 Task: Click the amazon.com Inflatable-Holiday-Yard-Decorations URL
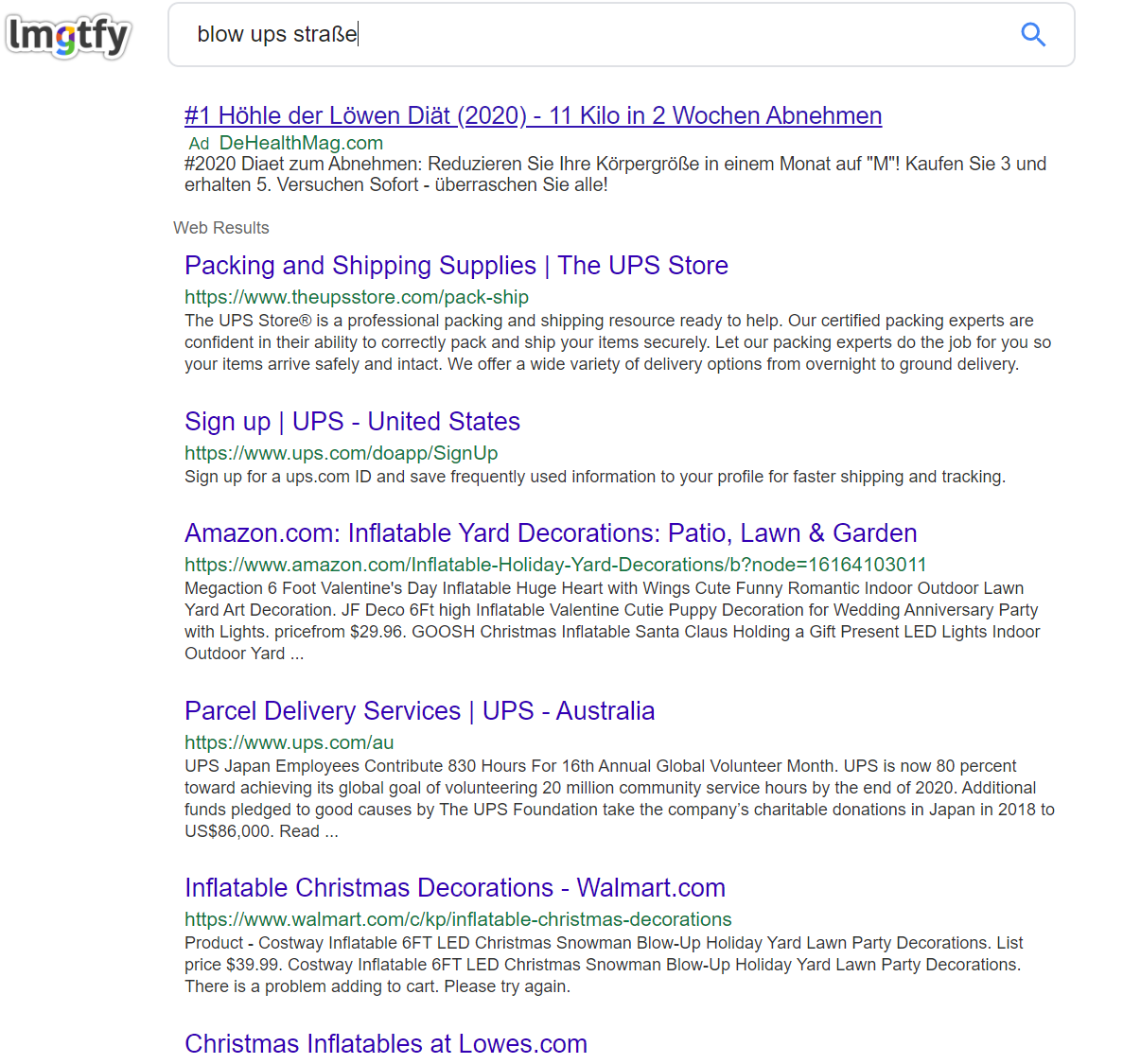tap(555, 565)
